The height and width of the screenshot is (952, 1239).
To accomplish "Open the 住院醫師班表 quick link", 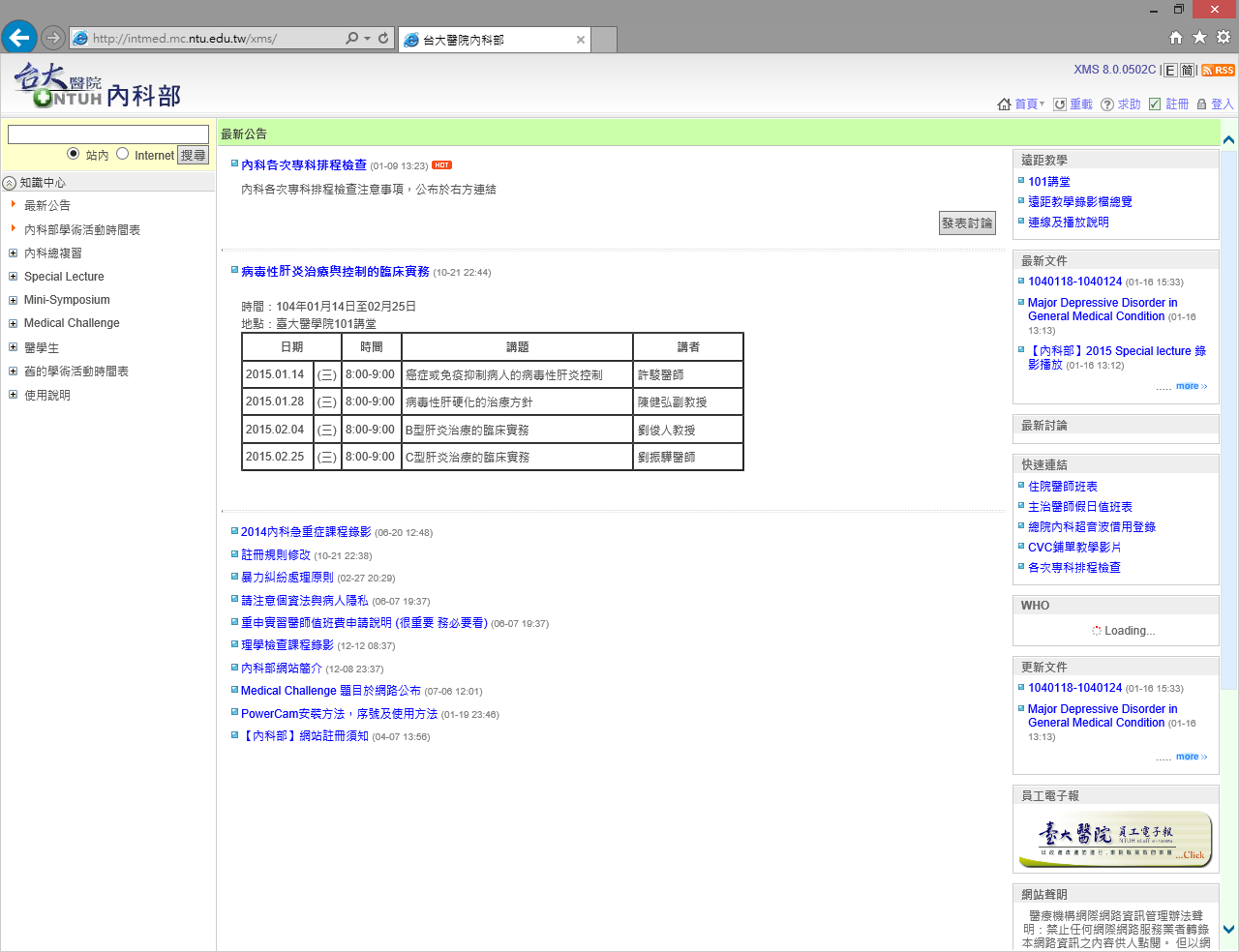I will pos(1063,487).
